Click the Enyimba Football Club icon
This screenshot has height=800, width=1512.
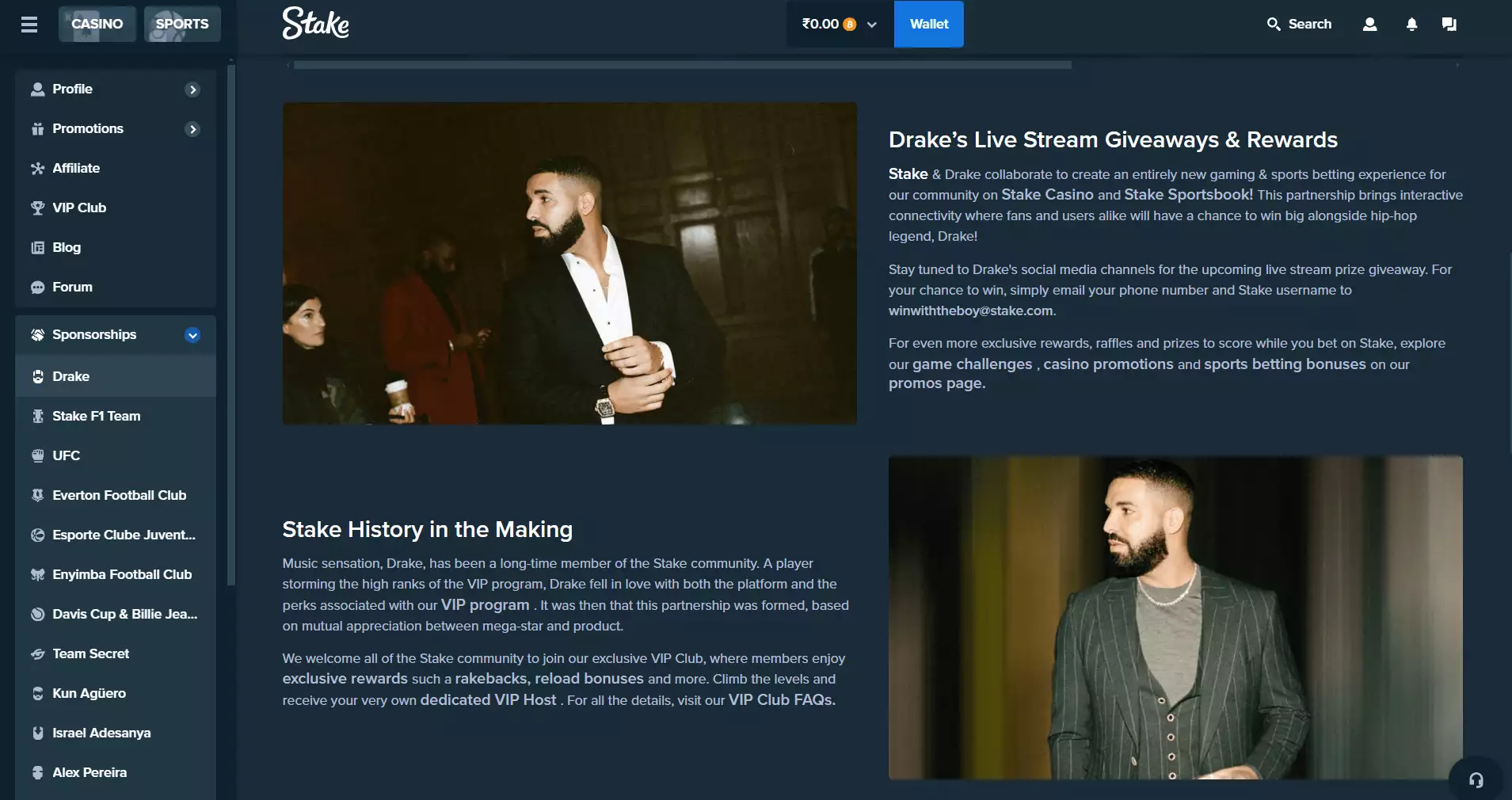(x=37, y=575)
